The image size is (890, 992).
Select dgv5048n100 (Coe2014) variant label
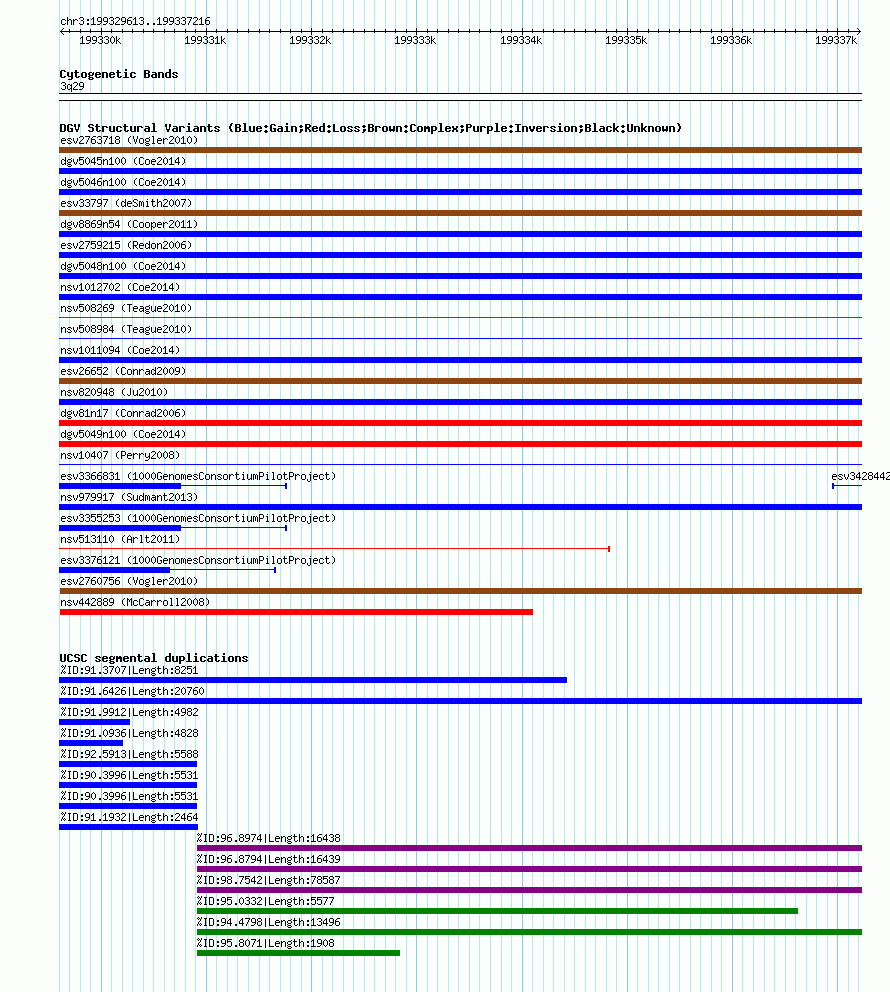point(123,266)
